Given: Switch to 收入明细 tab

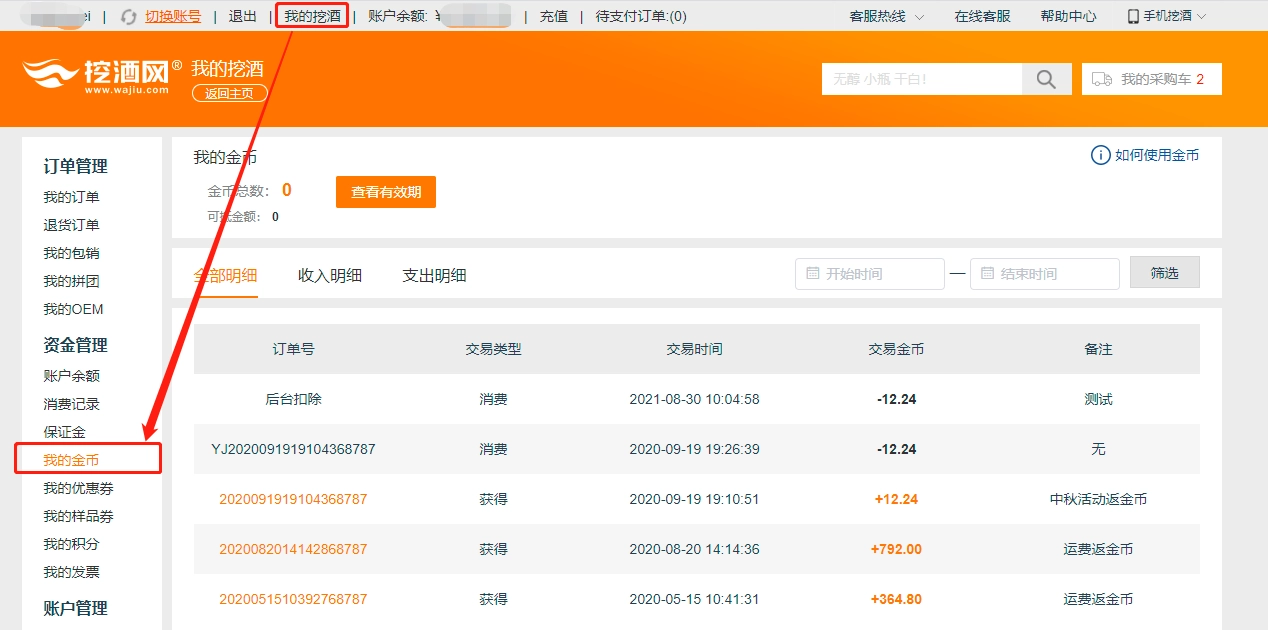Looking at the screenshot, I should 330,276.
